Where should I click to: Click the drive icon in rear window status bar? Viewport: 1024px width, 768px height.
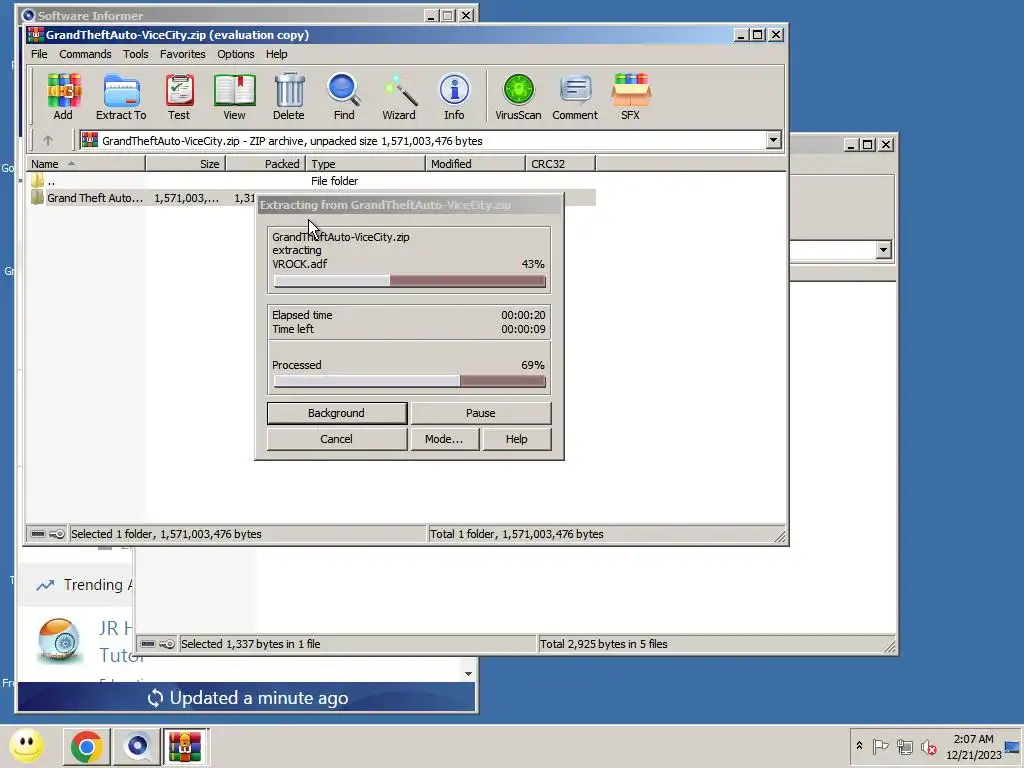click(x=148, y=644)
